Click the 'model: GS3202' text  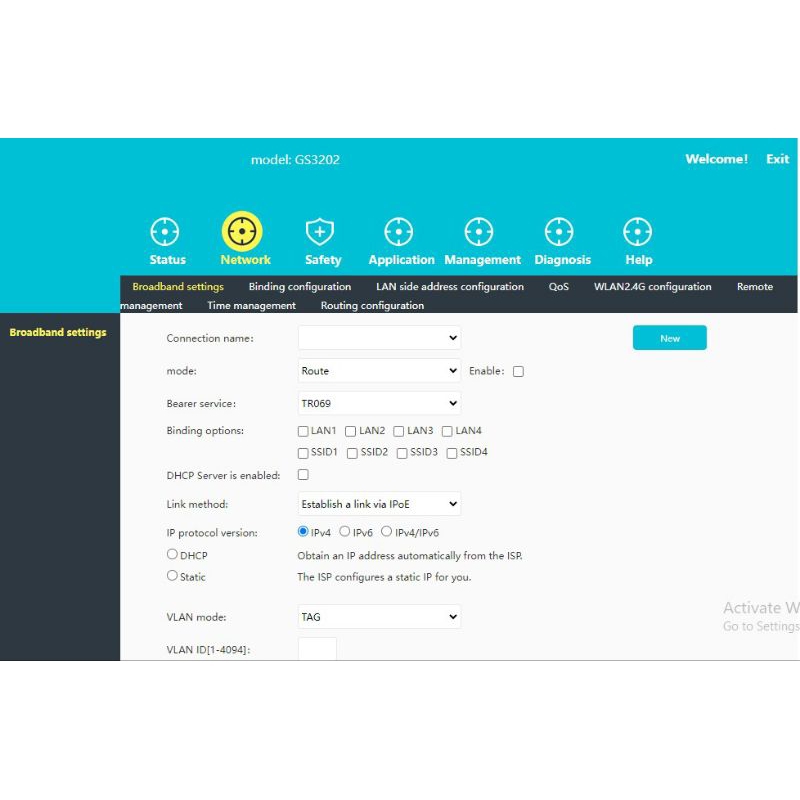(295, 160)
